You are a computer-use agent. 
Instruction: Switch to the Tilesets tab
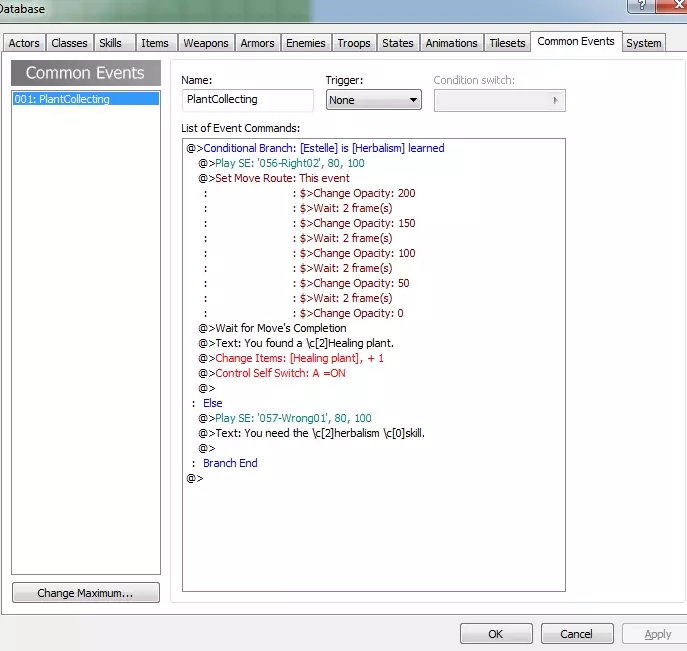tap(507, 43)
